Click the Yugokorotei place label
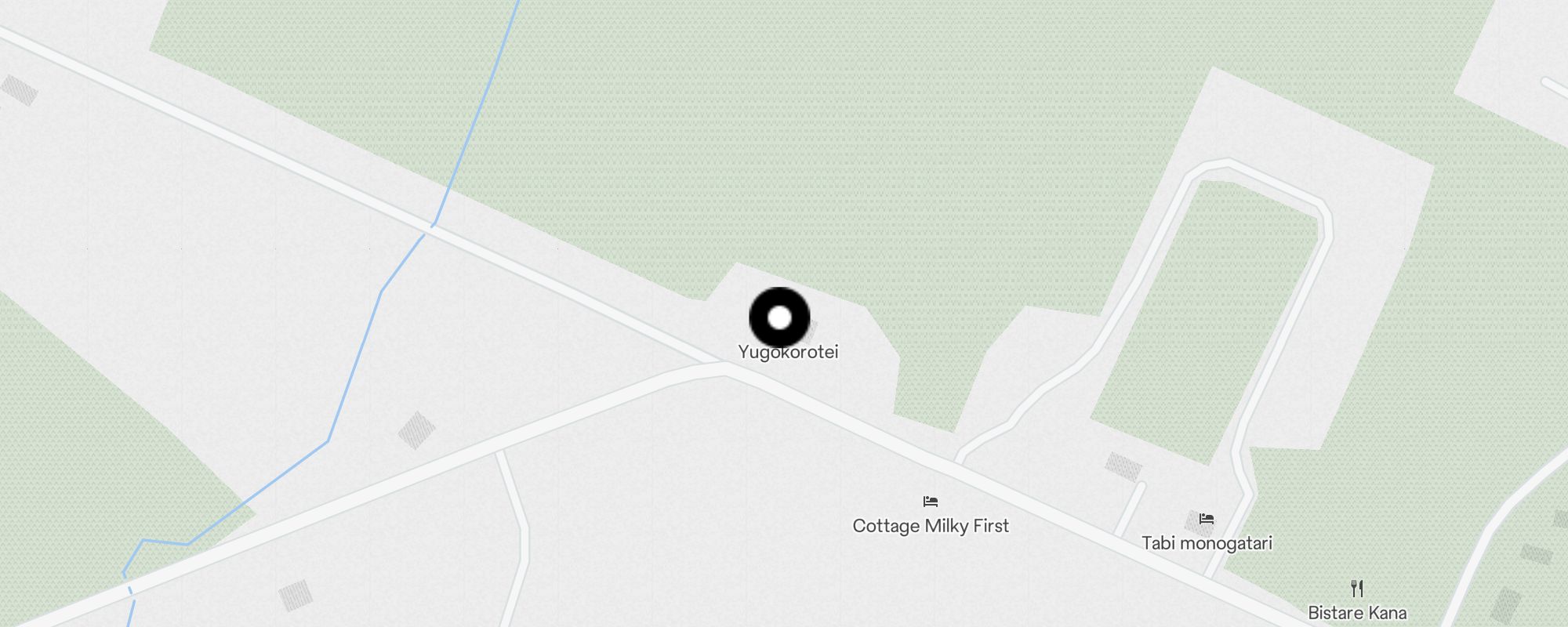Image resolution: width=1568 pixels, height=627 pixels. (788, 352)
